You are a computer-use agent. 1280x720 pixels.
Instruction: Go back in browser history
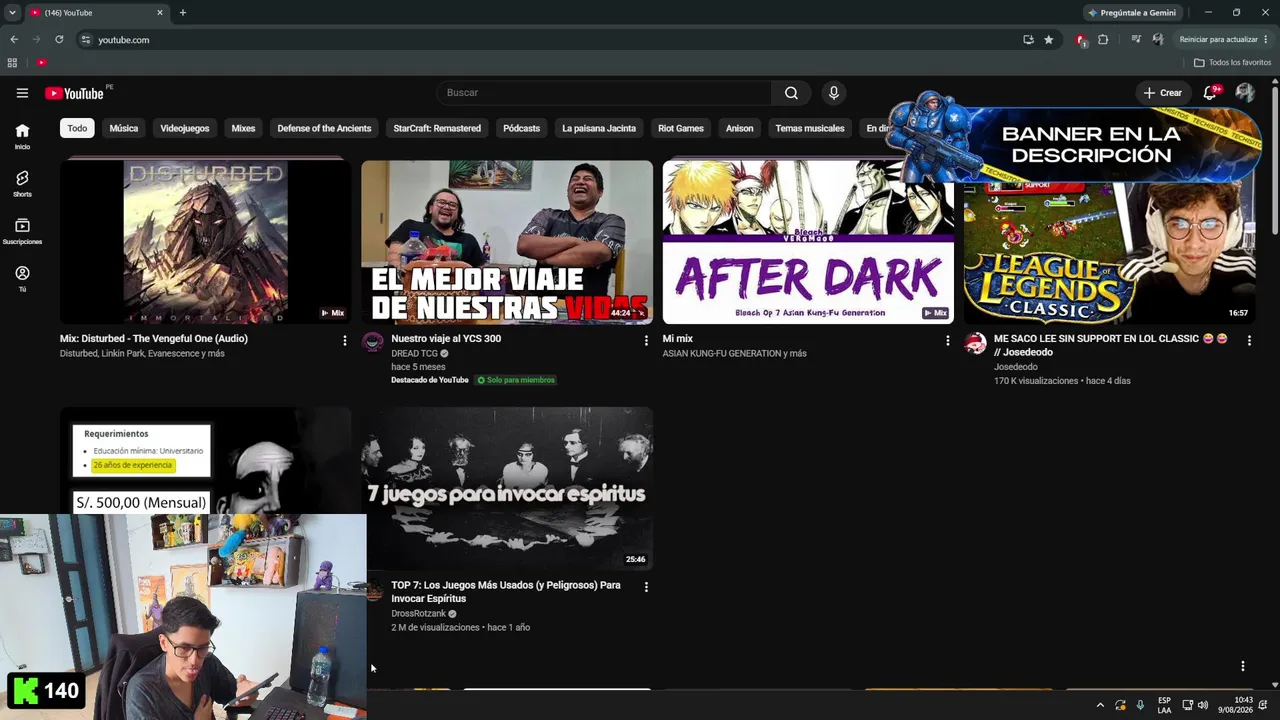coord(14,40)
